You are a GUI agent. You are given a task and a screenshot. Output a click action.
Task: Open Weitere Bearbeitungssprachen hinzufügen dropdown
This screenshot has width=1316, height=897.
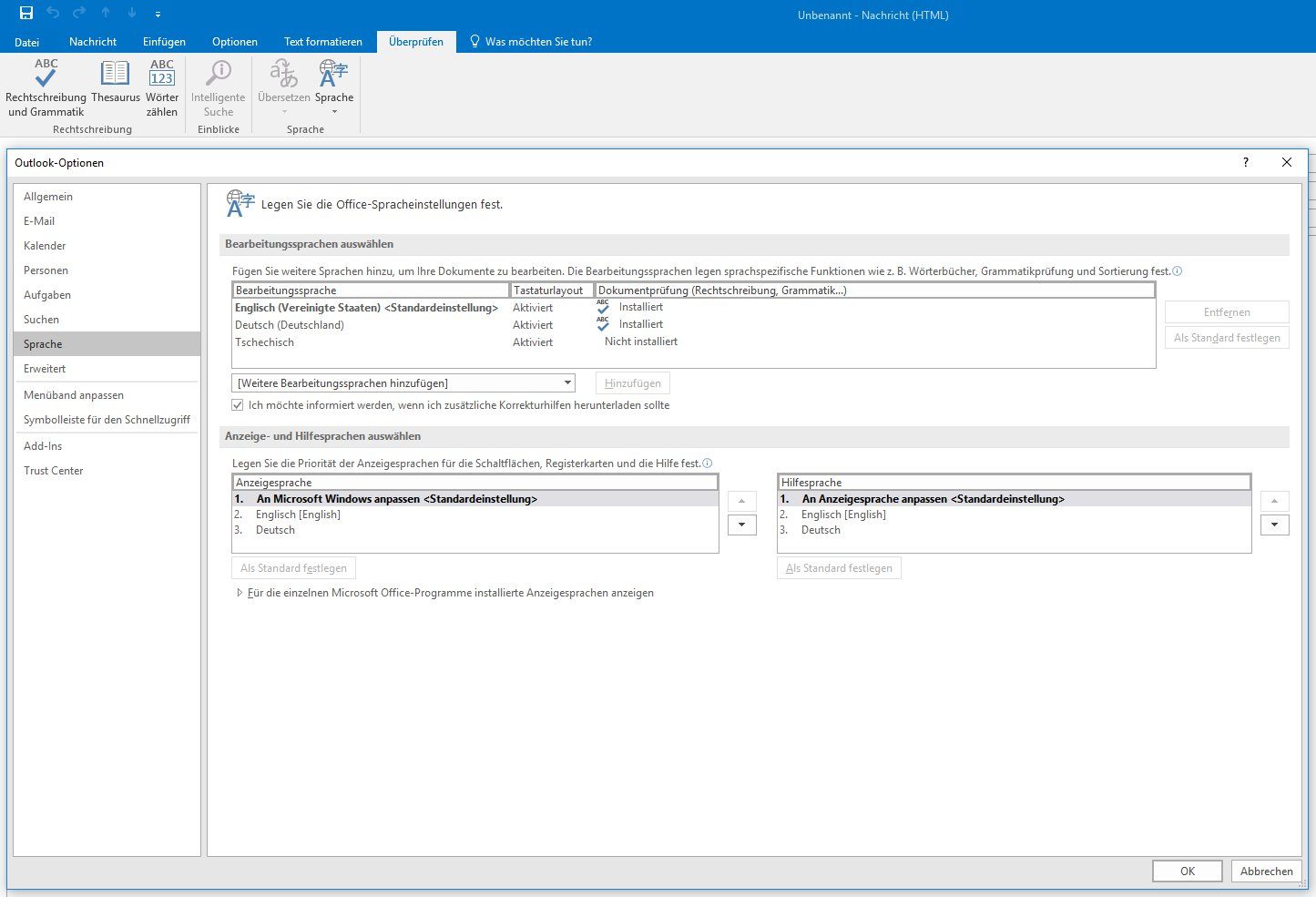coord(403,383)
